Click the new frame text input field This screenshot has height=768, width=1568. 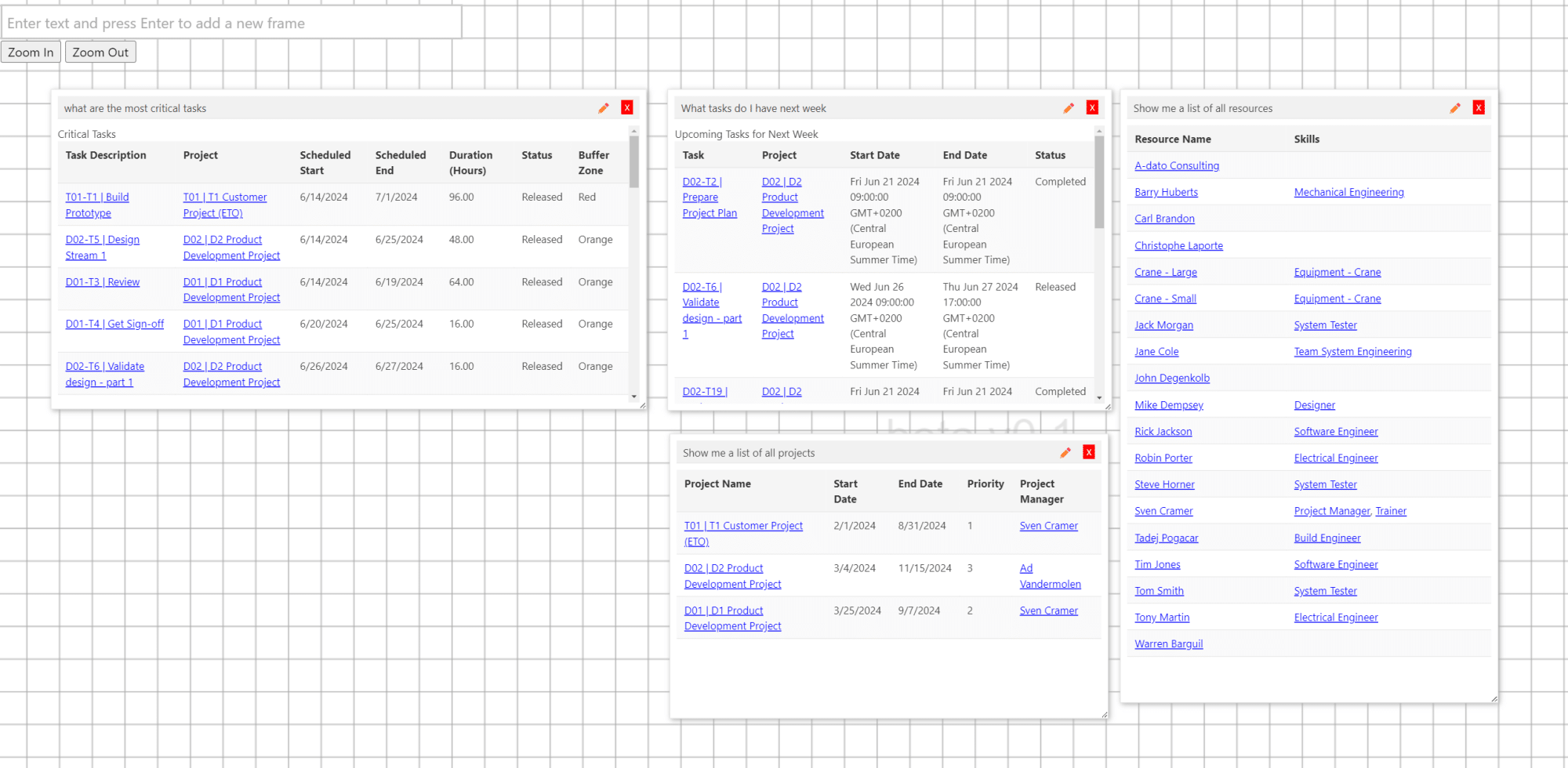(x=232, y=24)
